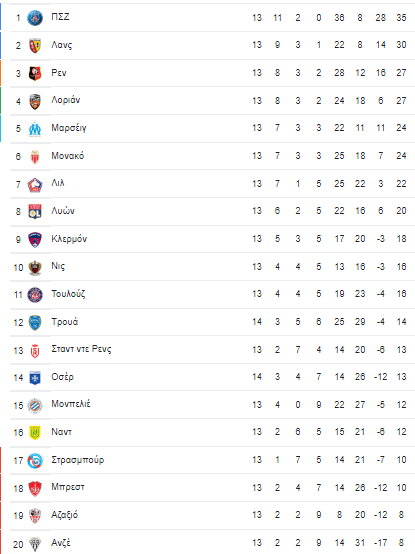Open the Λανς team logo
Image resolution: width=415 pixels, height=554 pixels.
(35, 46)
